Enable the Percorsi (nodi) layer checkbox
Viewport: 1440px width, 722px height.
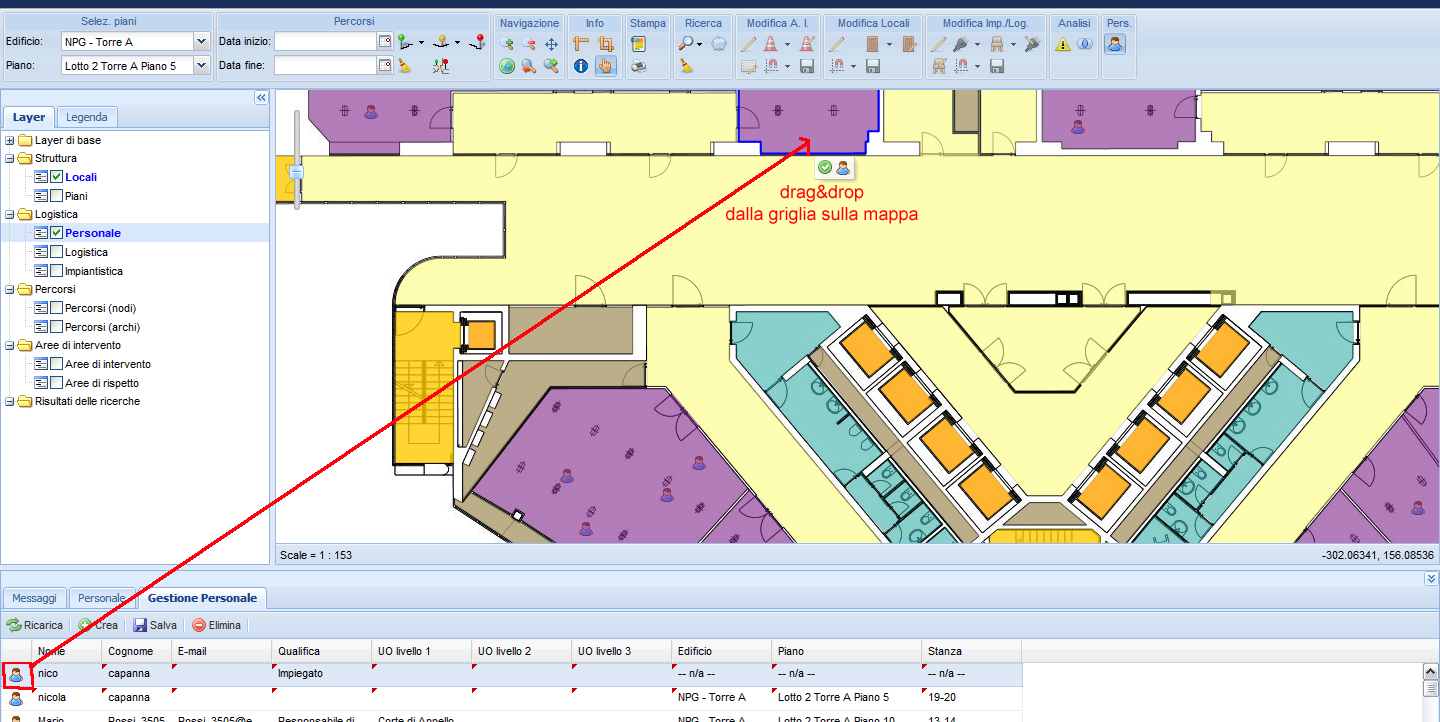click(x=57, y=308)
